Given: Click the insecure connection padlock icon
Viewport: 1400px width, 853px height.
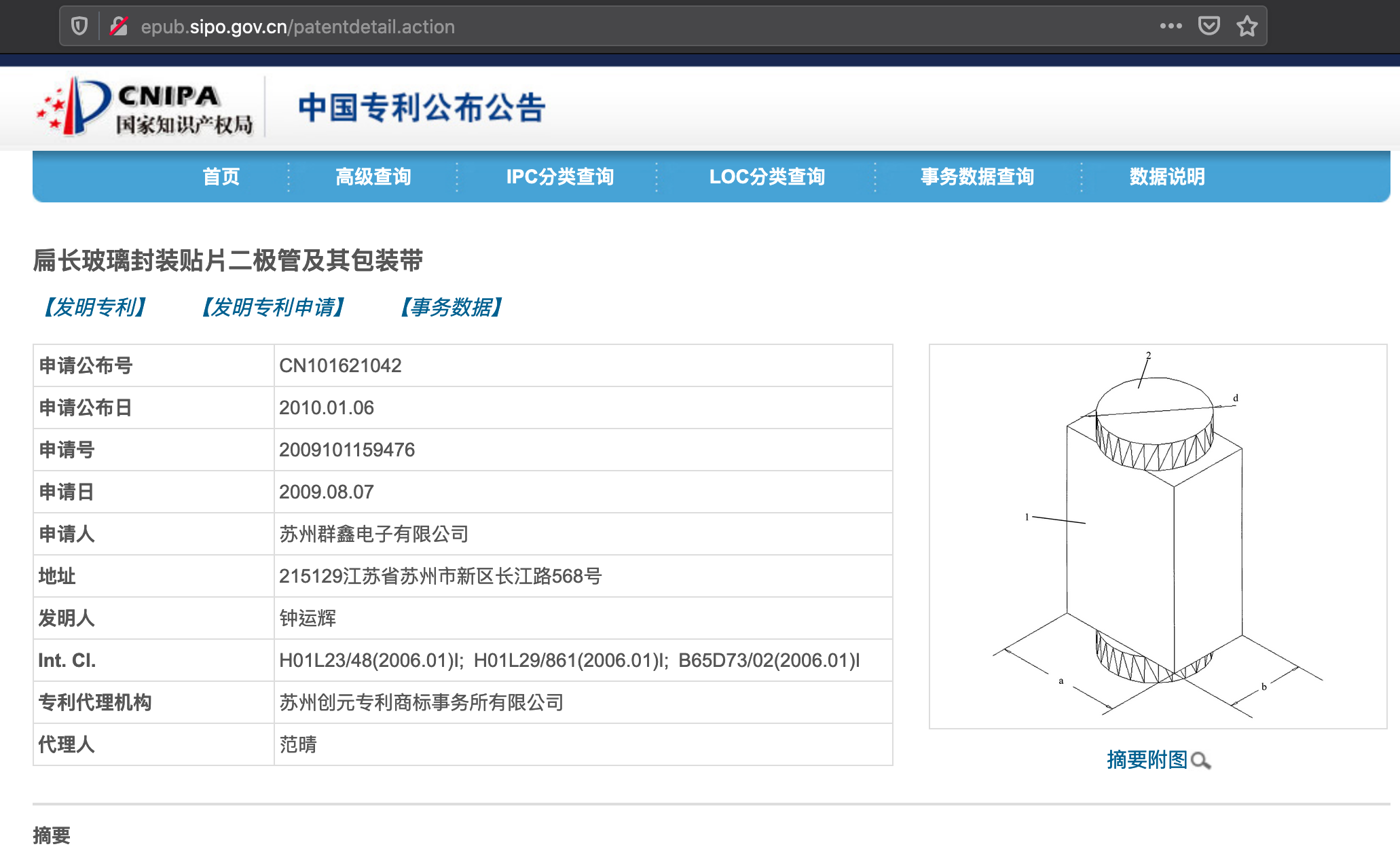Looking at the screenshot, I should tap(119, 26).
